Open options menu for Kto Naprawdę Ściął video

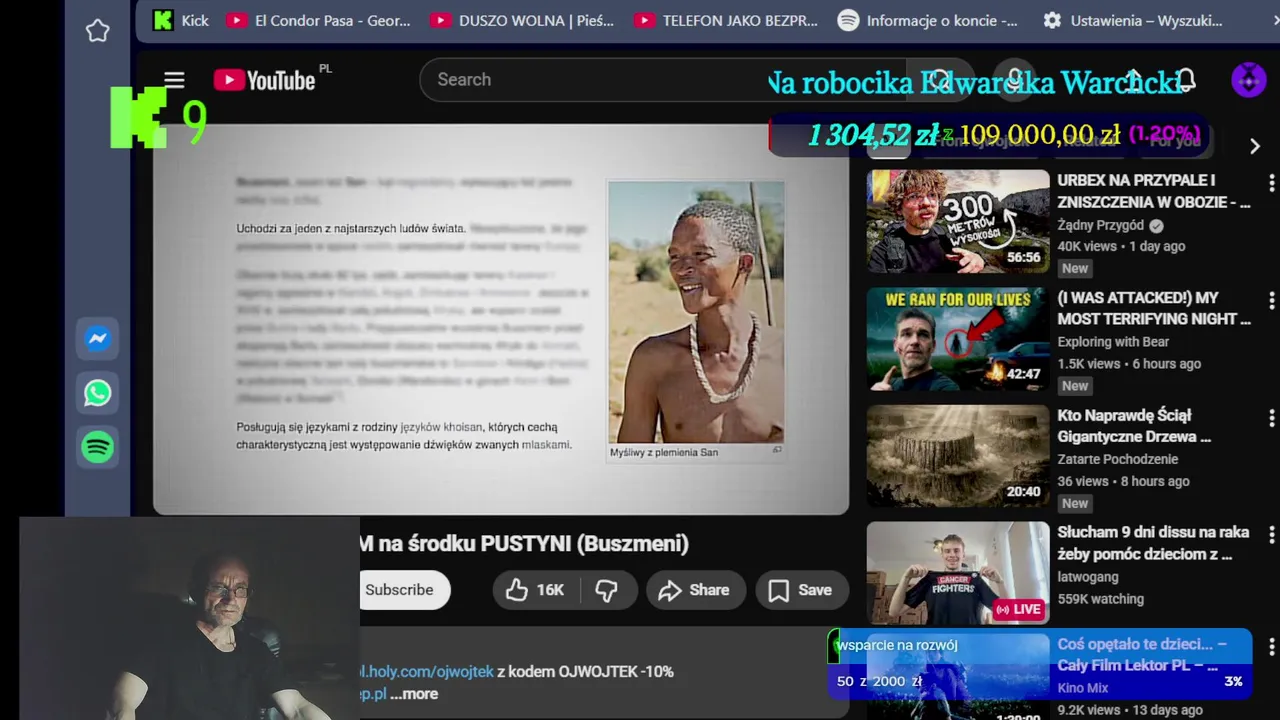click(1271, 417)
